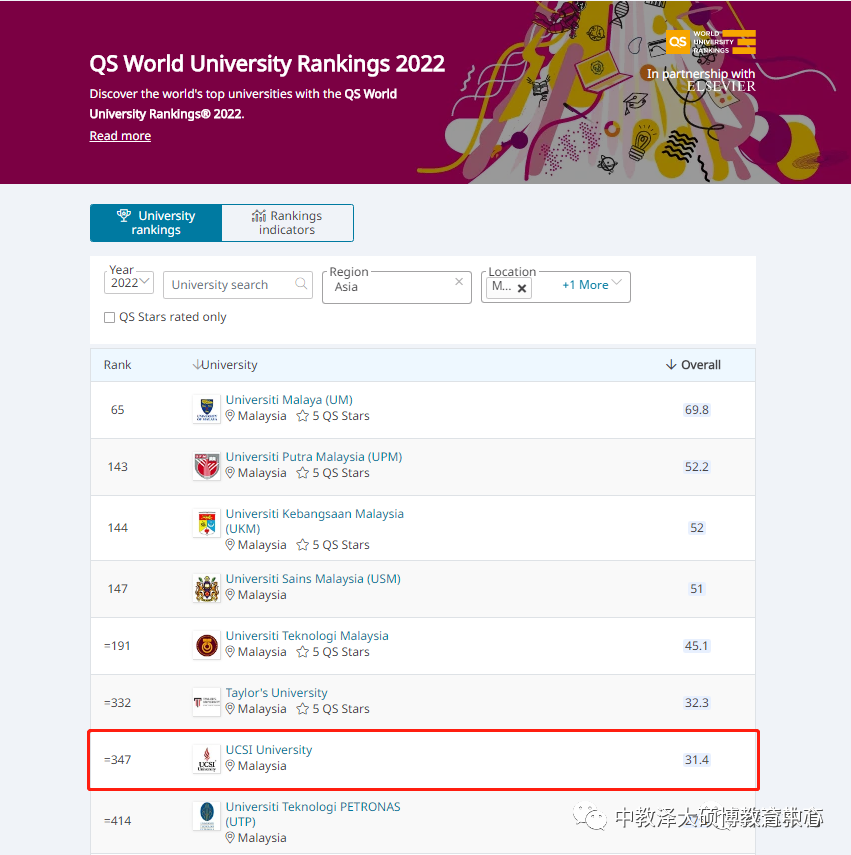Image resolution: width=851 pixels, height=855 pixels.
Task: Select overall score 45.1
Action: [x=697, y=646]
